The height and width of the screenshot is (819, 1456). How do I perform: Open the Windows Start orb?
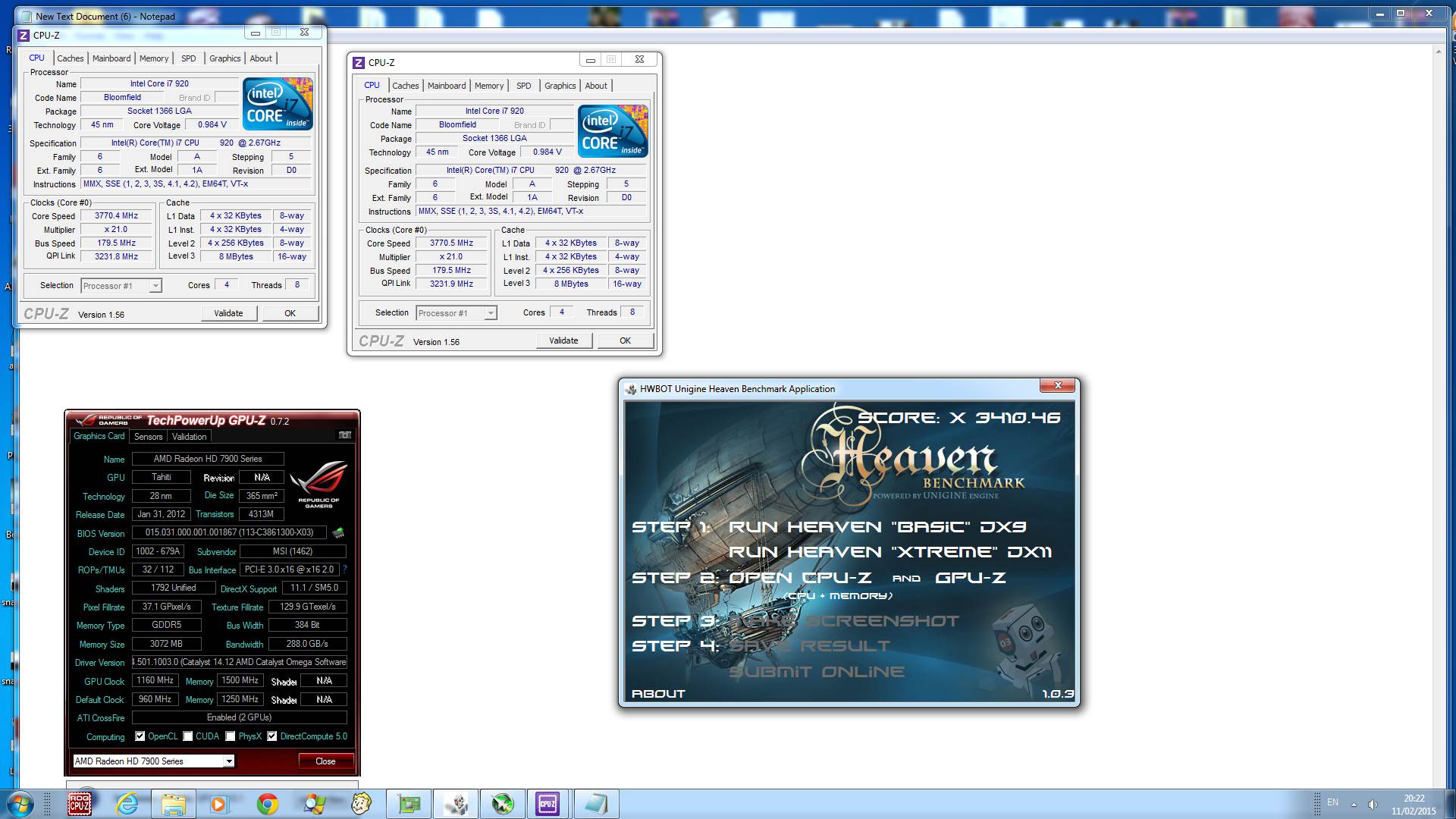click(18, 804)
